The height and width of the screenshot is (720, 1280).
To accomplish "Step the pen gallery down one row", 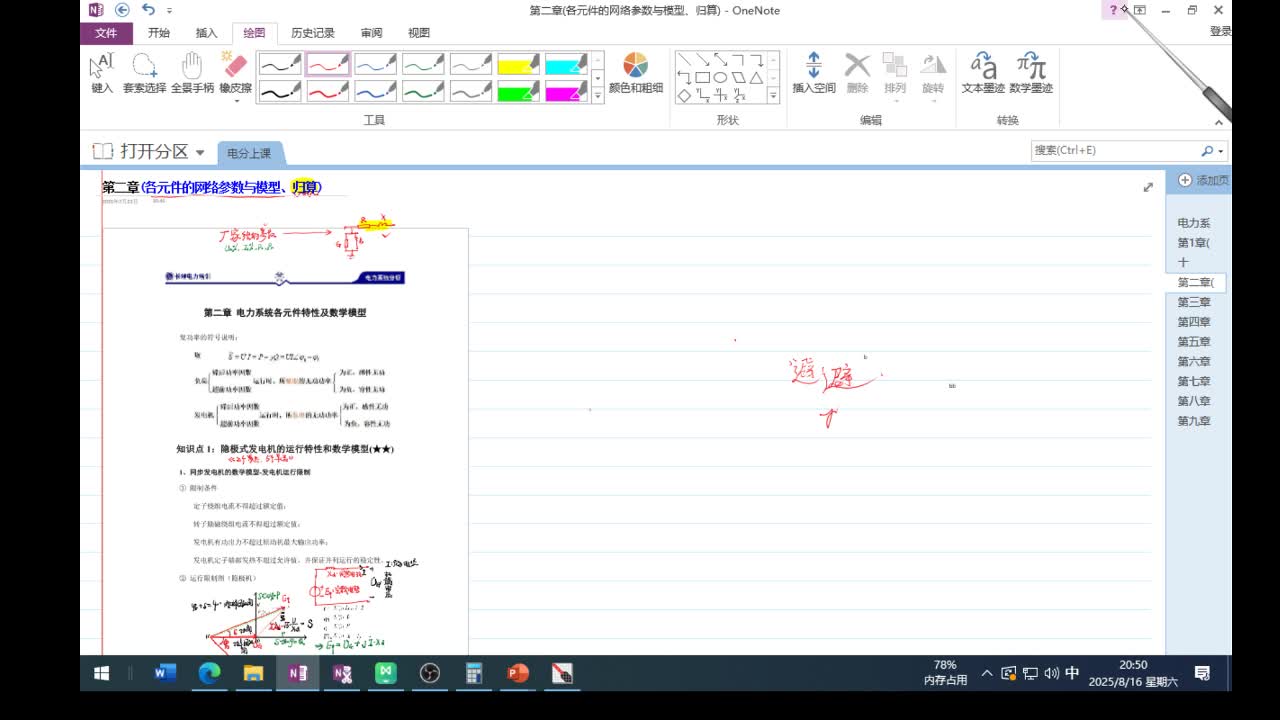I will pyautogui.click(x=598, y=78).
